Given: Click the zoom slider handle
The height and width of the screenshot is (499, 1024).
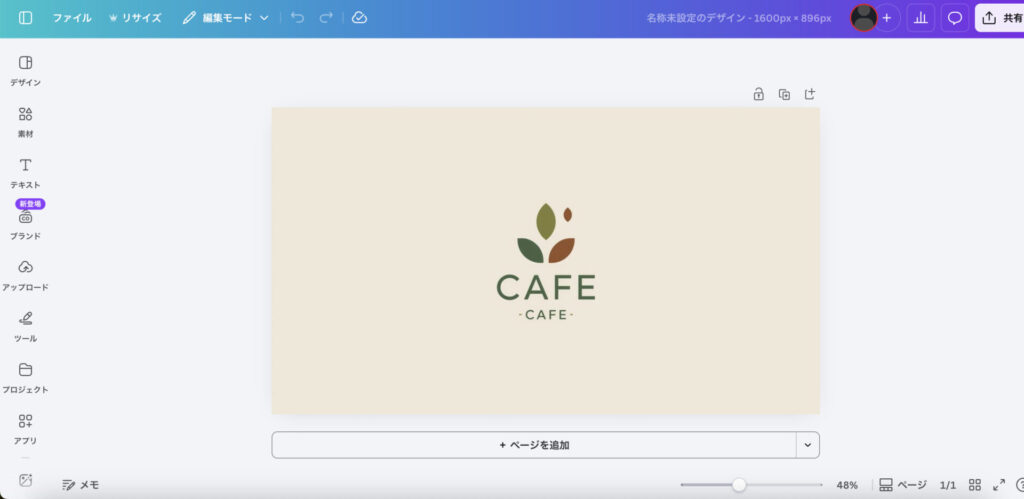Looking at the screenshot, I should click(739, 485).
